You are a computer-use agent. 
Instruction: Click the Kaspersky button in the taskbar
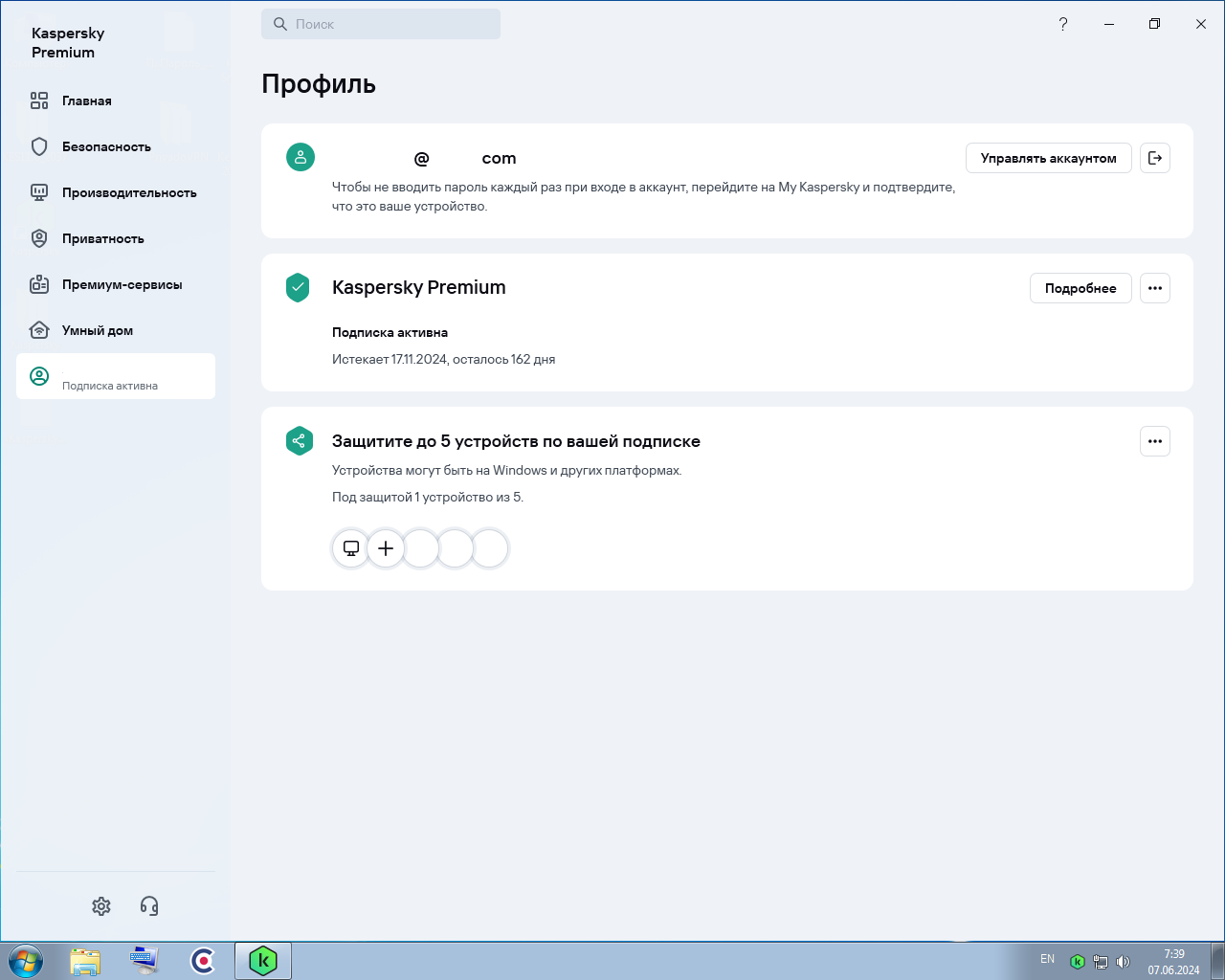263,961
